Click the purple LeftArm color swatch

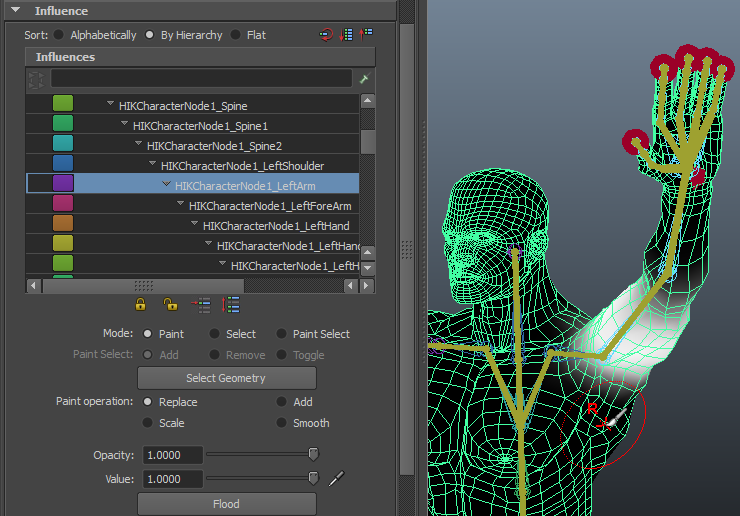point(63,184)
